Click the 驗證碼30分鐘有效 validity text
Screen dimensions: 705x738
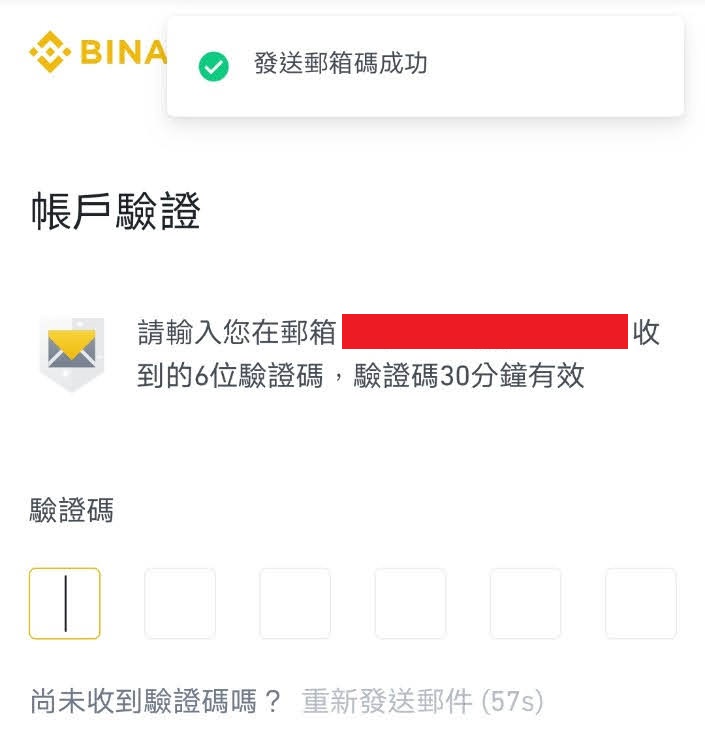(x=469, y=376)
